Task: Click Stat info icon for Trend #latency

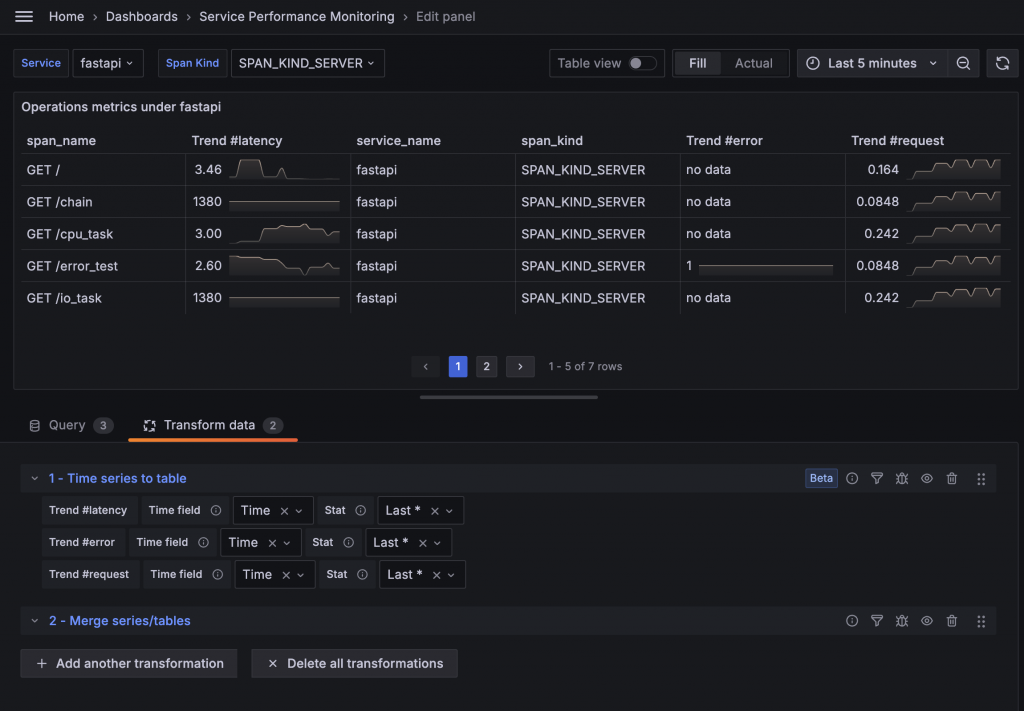Action: tap(360, 511)
